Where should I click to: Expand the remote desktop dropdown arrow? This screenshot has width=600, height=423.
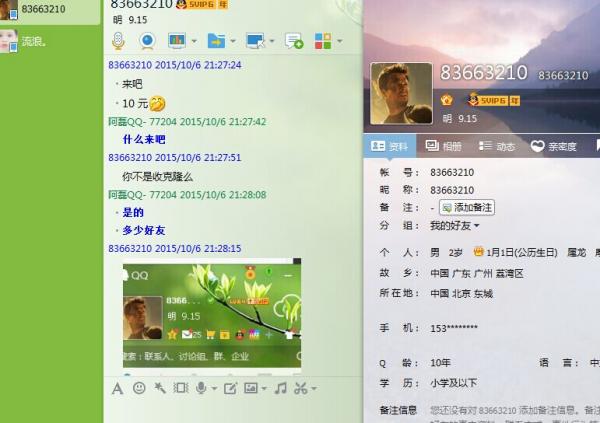pos(272,41)
